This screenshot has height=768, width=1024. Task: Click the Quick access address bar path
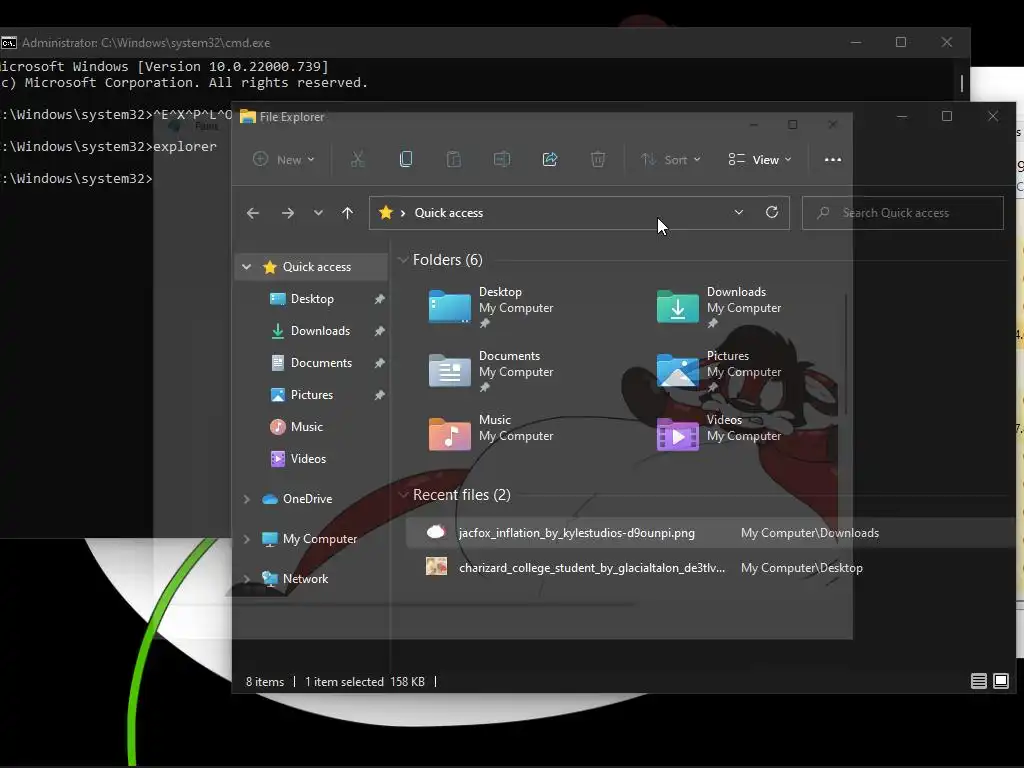pos(449,213)
